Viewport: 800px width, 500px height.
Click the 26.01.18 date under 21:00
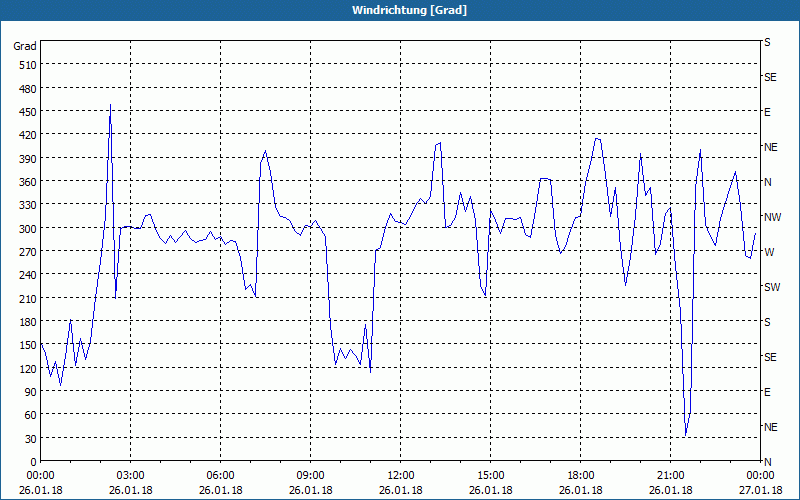(x=670, y=490)
